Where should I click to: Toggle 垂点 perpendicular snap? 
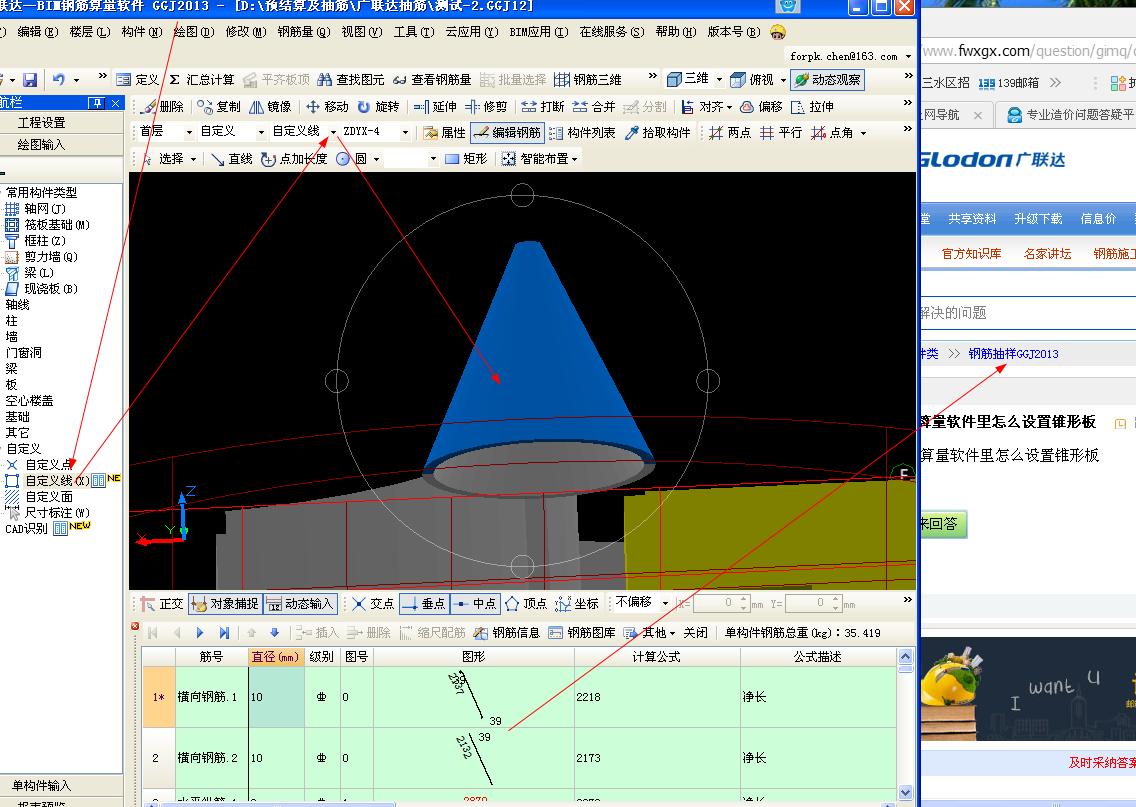(424, 603)
